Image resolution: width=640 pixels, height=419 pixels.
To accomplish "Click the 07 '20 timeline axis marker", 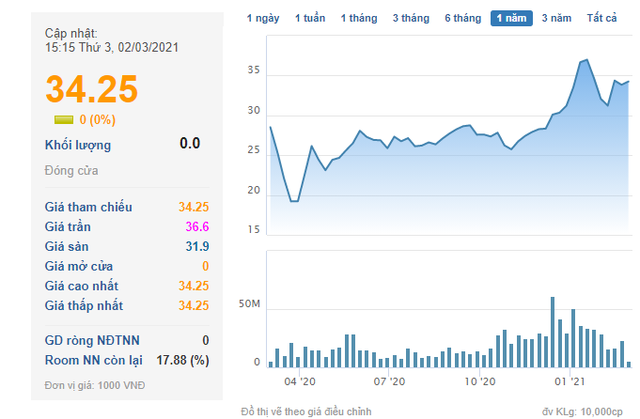I will (x=389, y=381).
